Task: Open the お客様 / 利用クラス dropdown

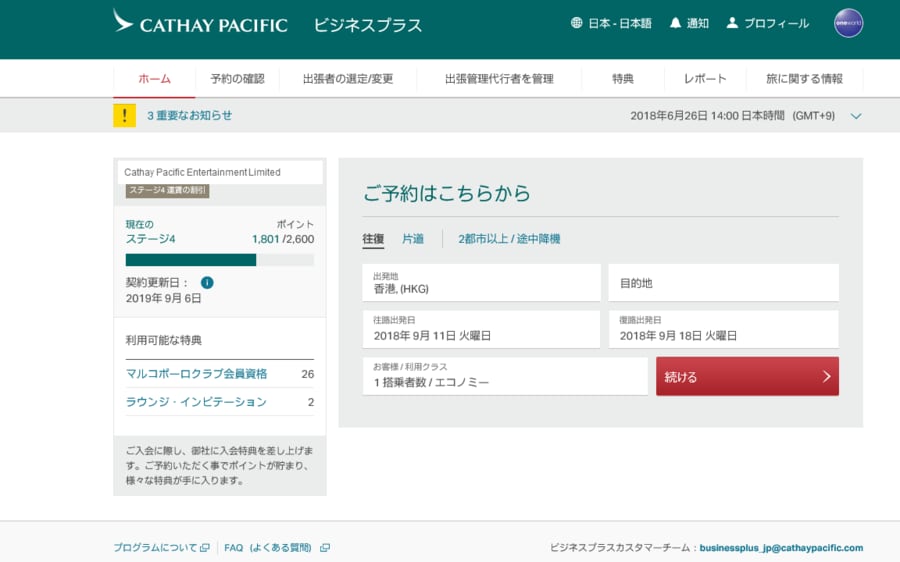Action: coord(505,376)
